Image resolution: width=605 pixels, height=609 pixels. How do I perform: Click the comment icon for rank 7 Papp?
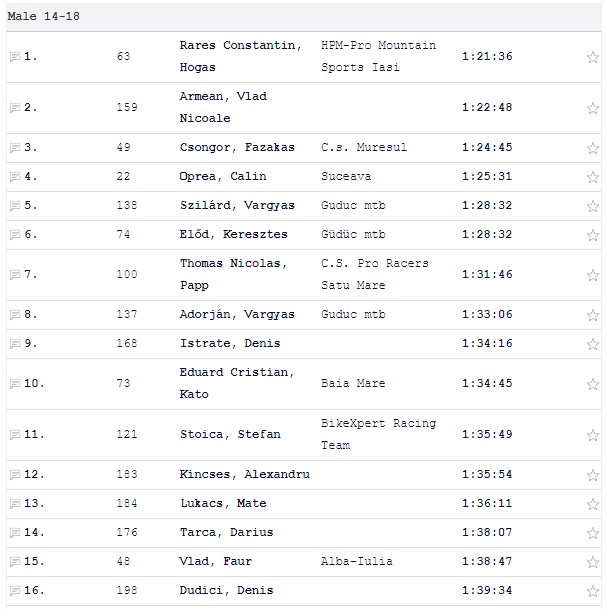click(15, 275)
